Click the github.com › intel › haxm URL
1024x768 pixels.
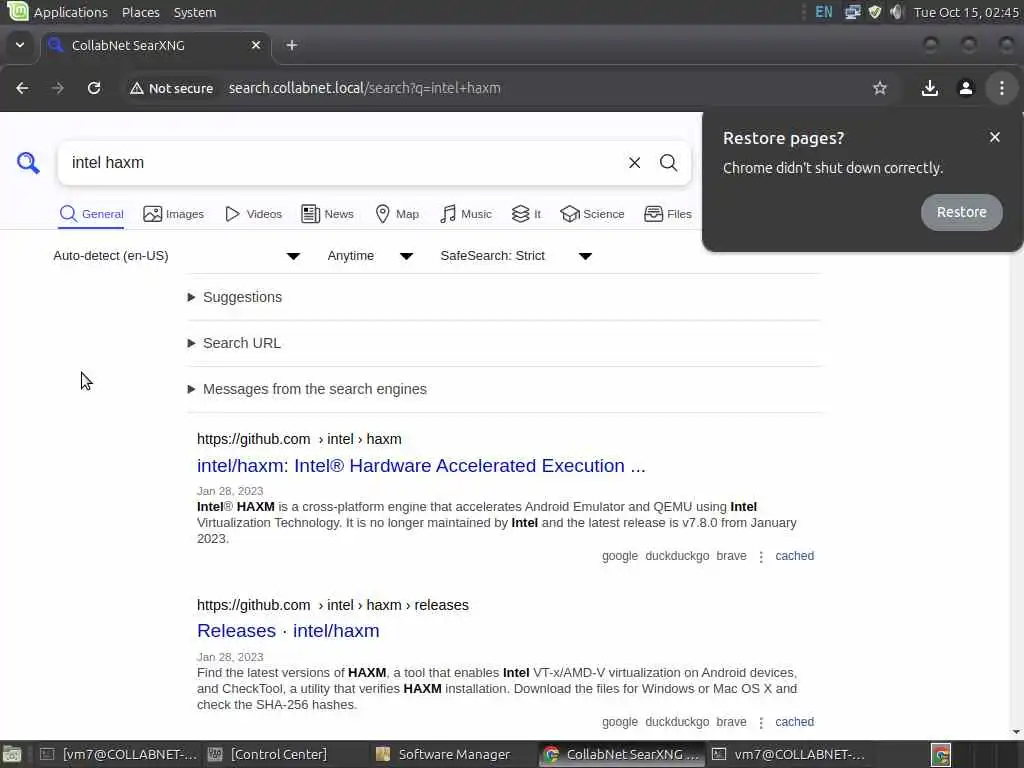click(299, 440)
